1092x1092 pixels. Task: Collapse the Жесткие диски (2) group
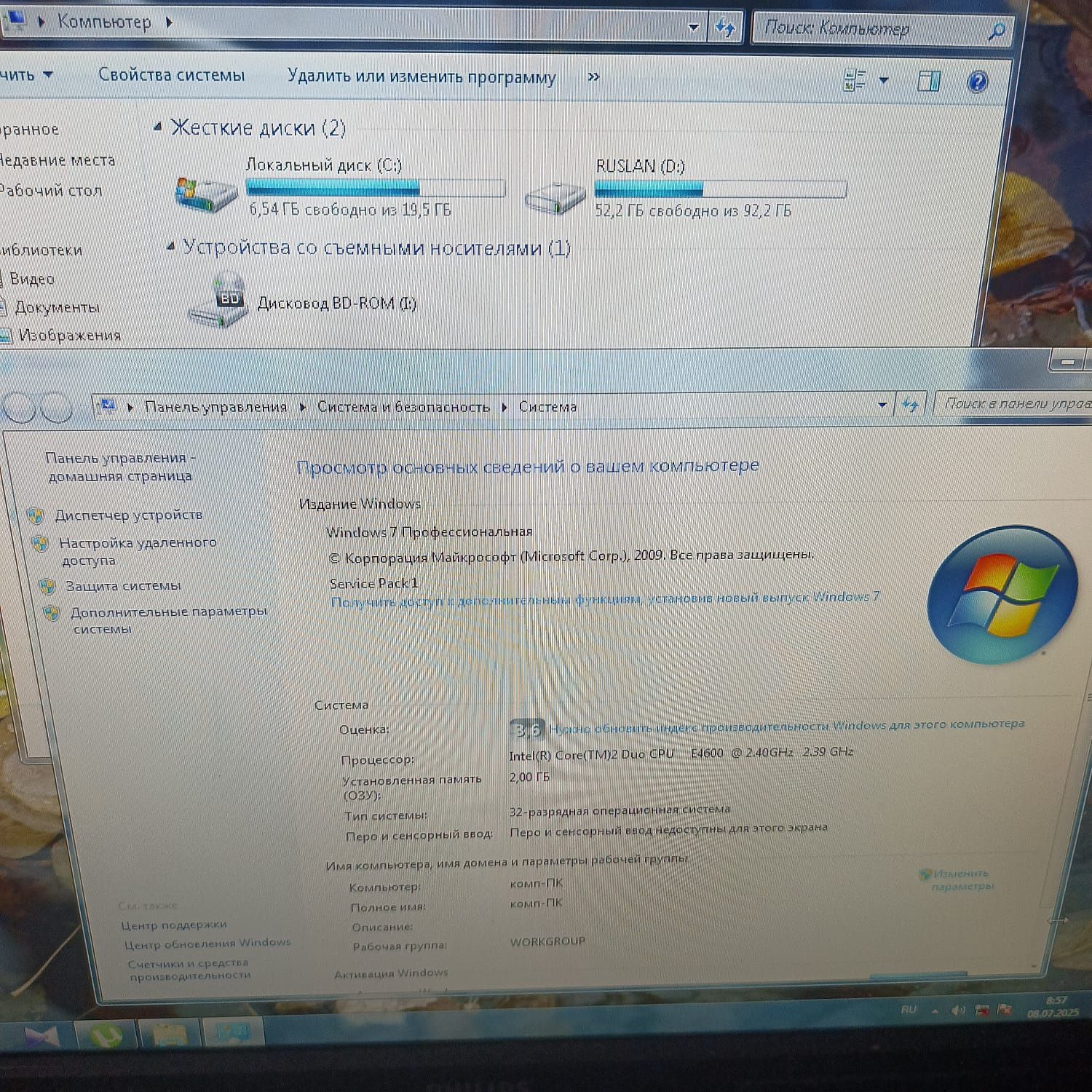tap(157, 127)
